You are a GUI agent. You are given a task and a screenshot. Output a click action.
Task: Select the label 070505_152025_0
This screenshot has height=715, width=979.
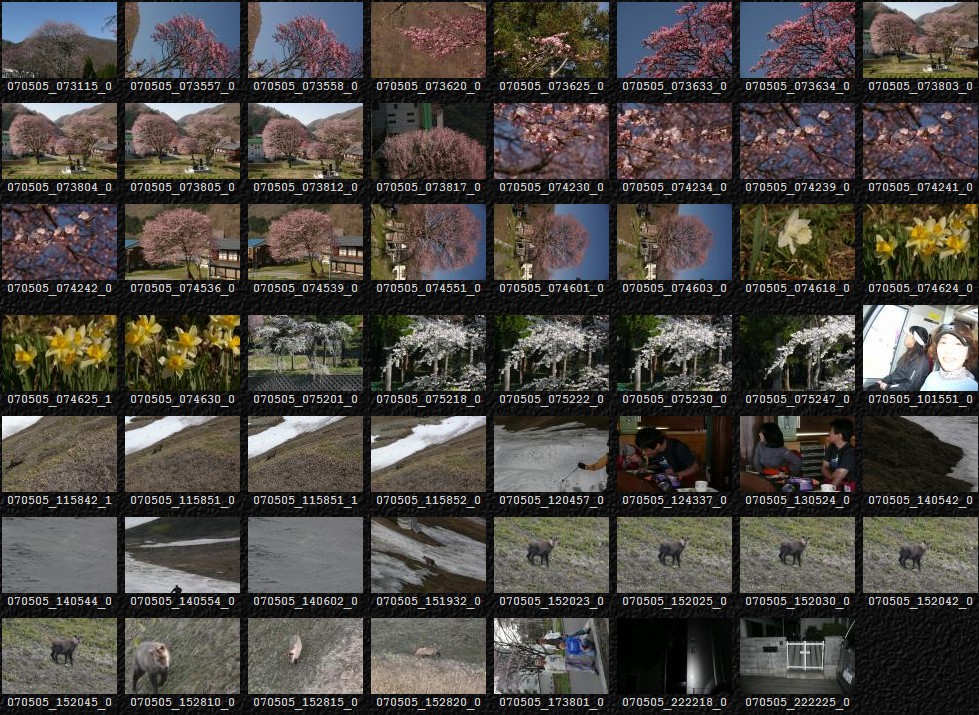click(674, 601)
